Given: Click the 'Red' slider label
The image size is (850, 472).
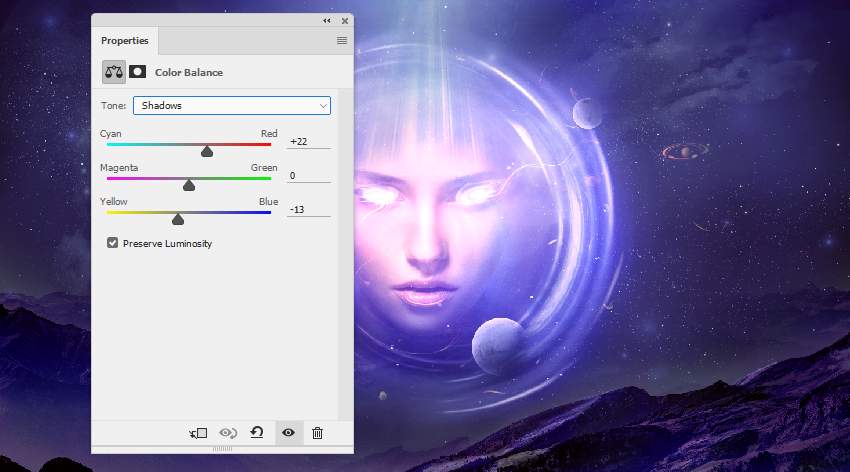Looking at the screenshot, I should pos(269,133).
